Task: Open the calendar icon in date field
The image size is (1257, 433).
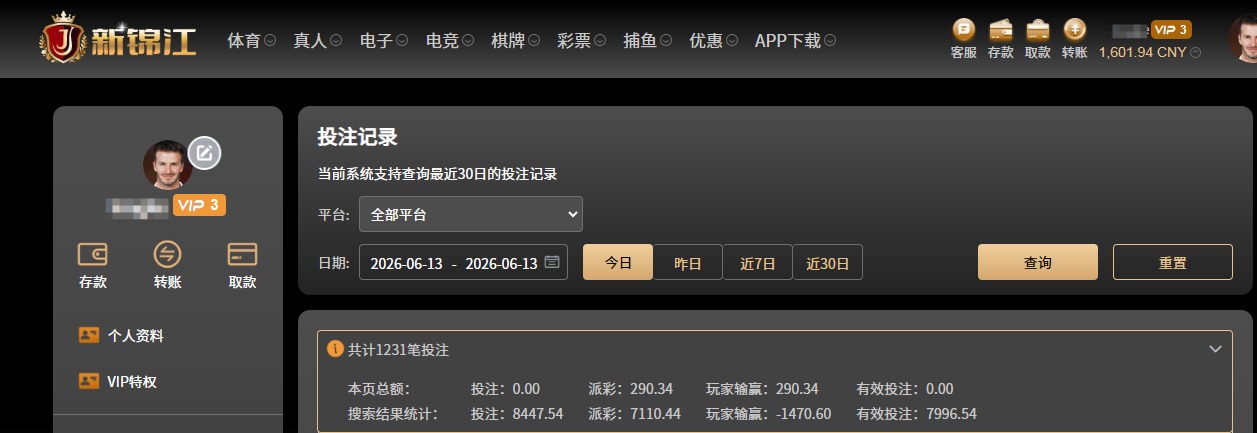Action: [552, 263]
